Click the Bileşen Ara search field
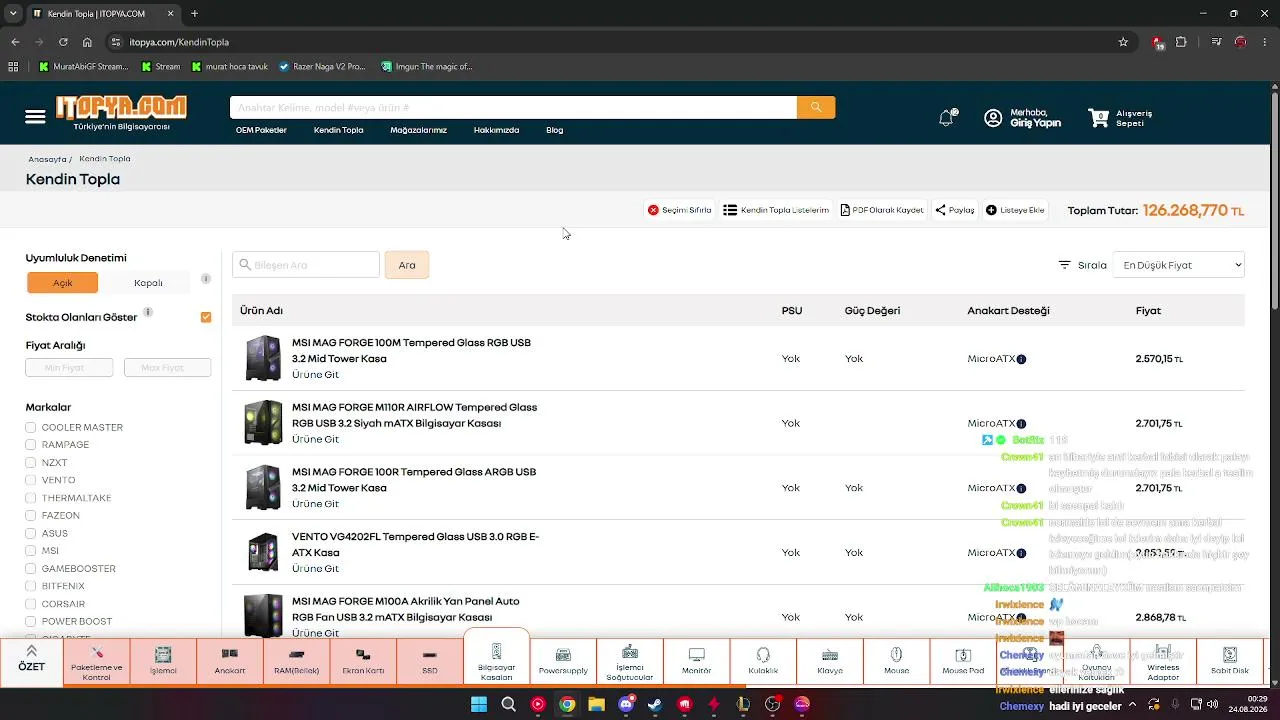The width and height of the screenshot is (1280, 720). pyautogui.click(x=306, y=265)
